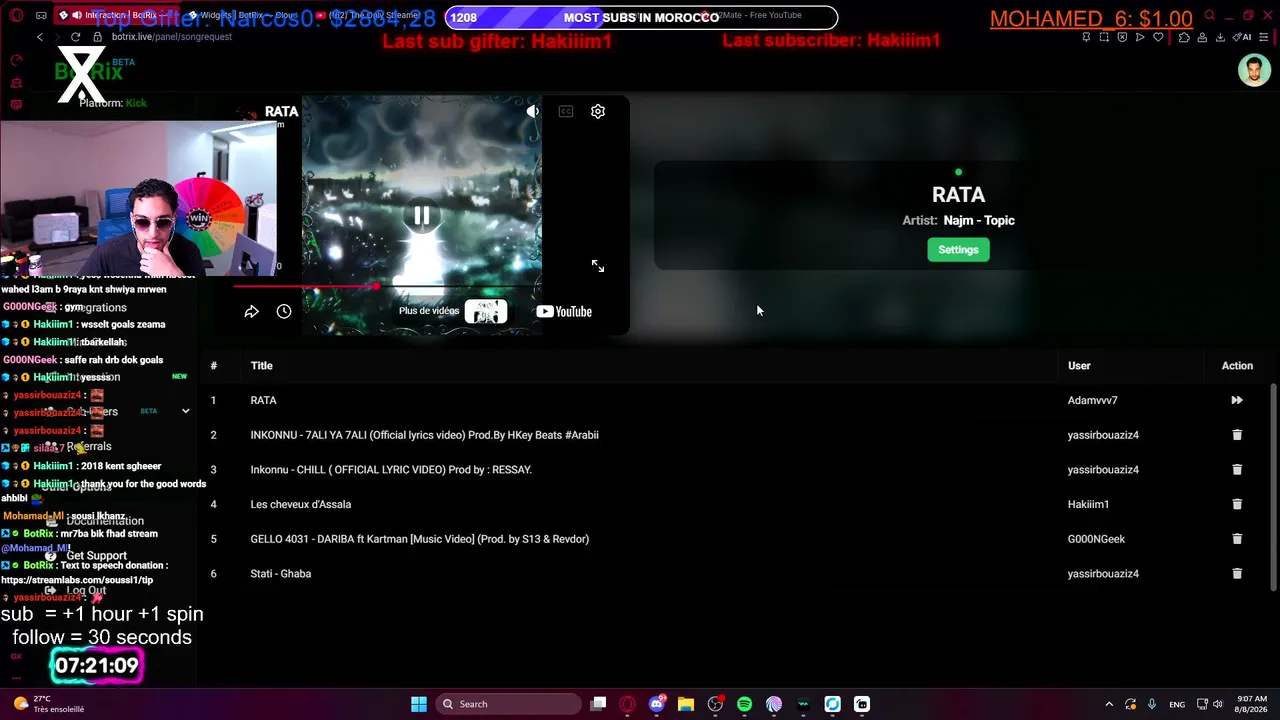1280x720 pixels.
Task: Select the Inkonnu - CHILL song title
Action: click(x=391, y=470)
